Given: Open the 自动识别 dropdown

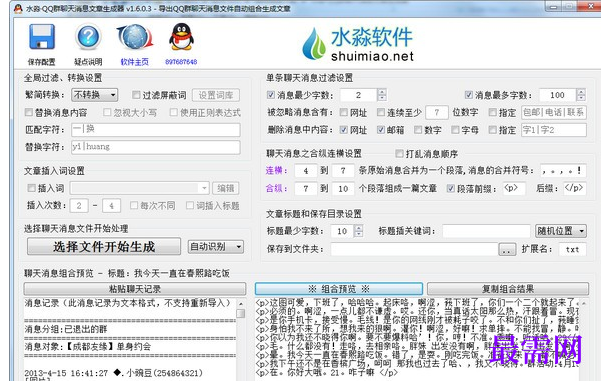Looking at the screenshot, I should pos(215,246).
